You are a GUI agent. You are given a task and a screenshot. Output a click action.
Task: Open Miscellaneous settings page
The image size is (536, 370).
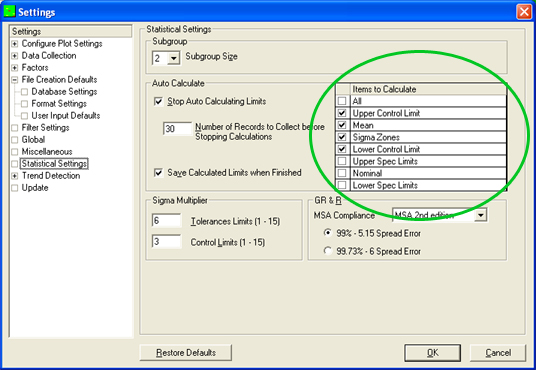(47, 151)
